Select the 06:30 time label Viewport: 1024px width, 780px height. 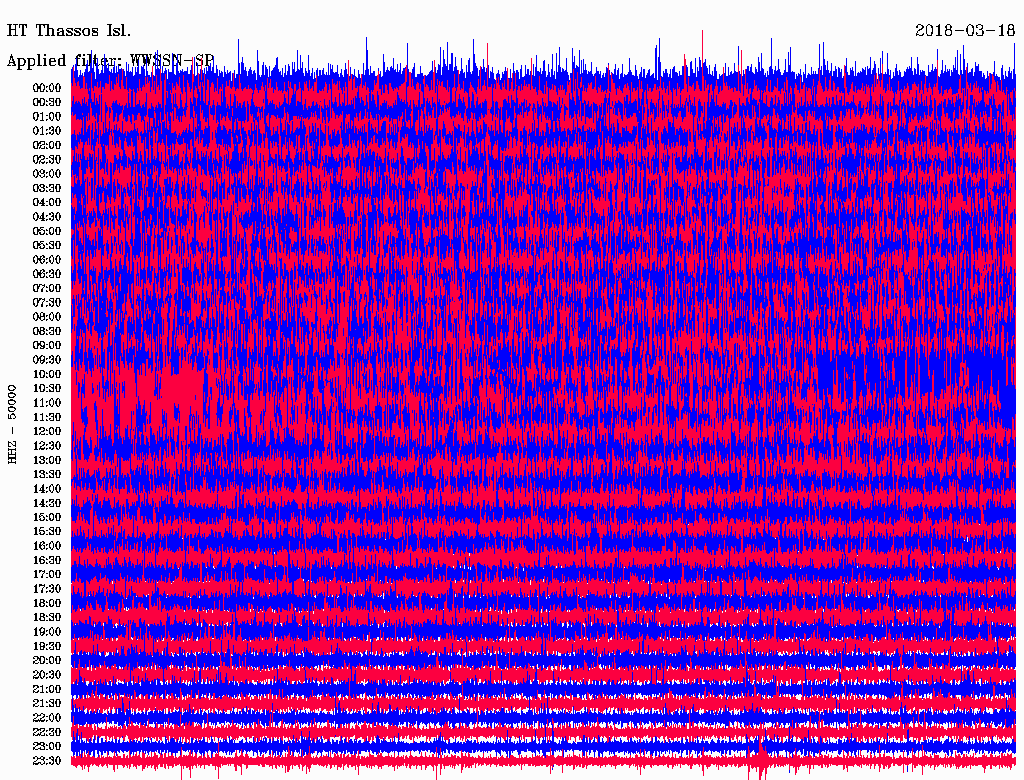(47, 274)
